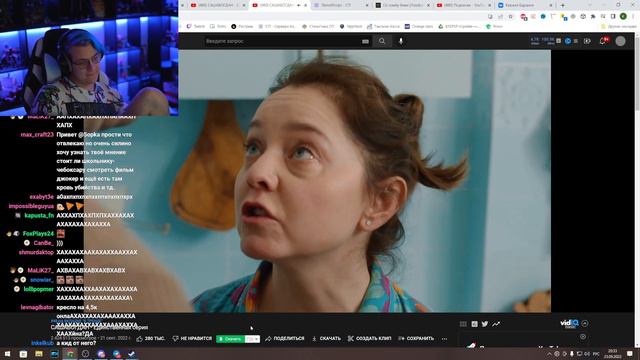Viewport: 640px width, 360px height.
Task: Open the YouTube account avatar menu
Action: click(x=620, y=41)
